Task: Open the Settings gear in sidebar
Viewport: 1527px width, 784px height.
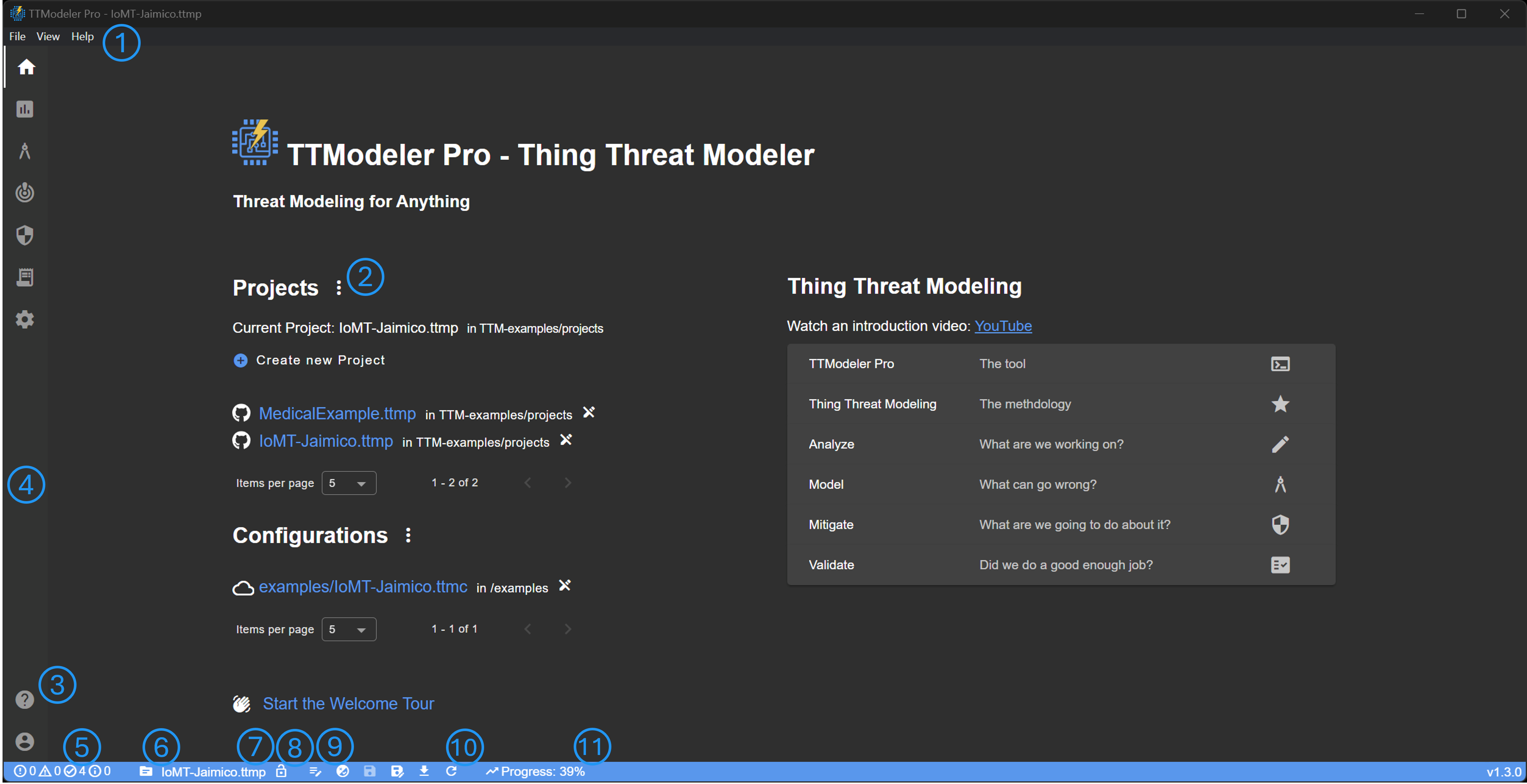Action: pos(25,319)
